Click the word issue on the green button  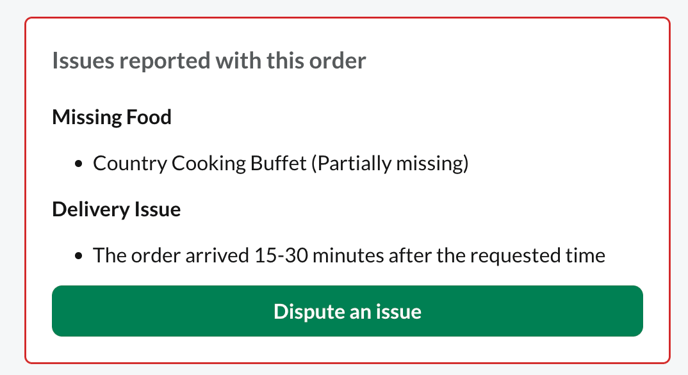click(398, 311)
